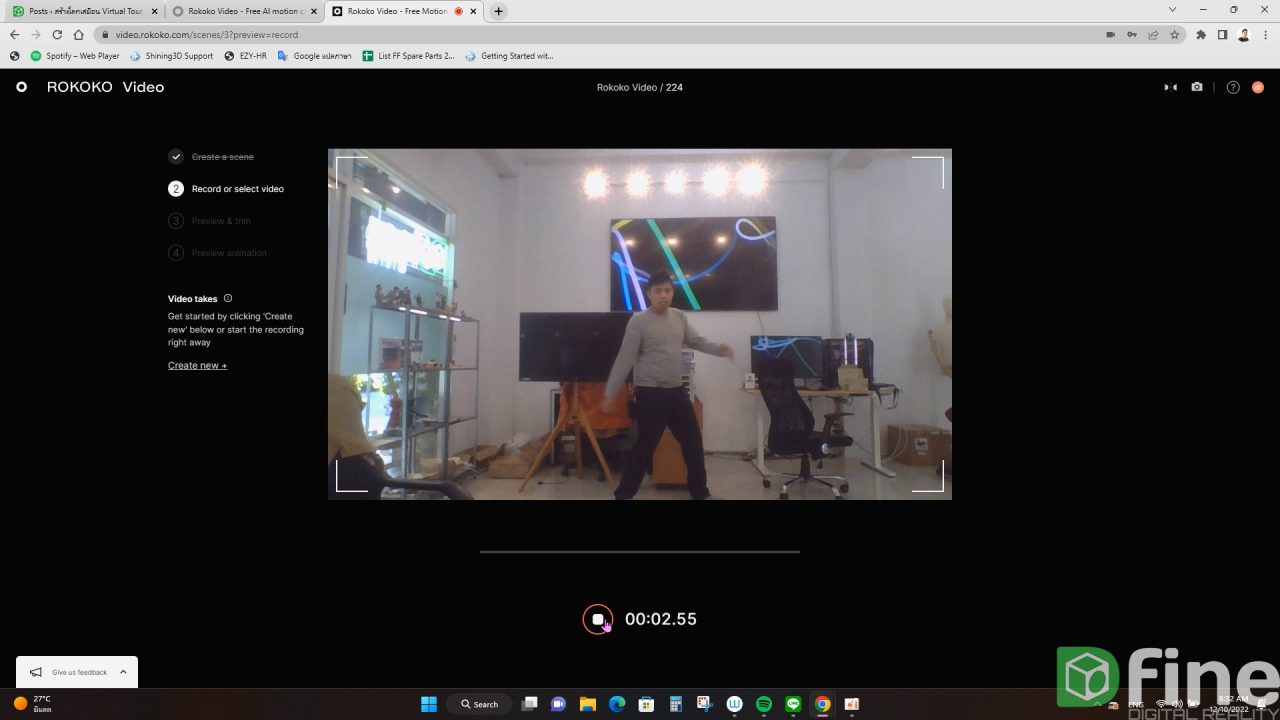
Task: Click completed Create a scene step
Action: (222, 157)
